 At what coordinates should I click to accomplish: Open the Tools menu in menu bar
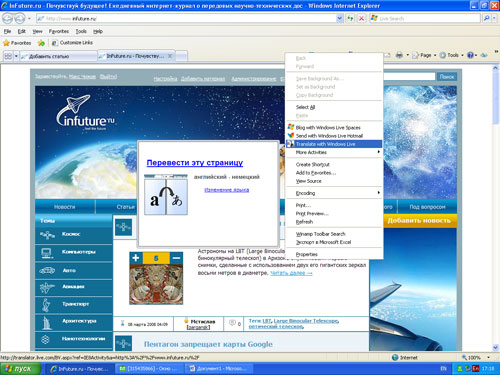point(81,31)
